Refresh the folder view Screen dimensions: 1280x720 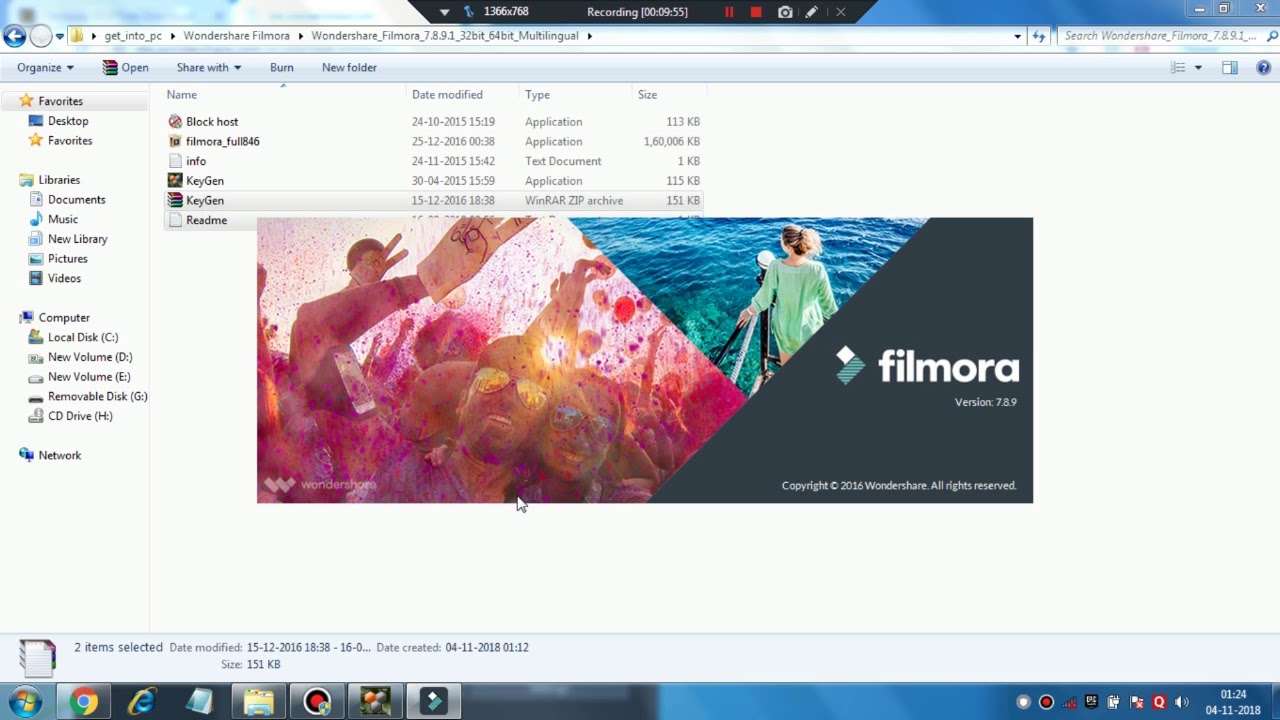(1039, 36)
